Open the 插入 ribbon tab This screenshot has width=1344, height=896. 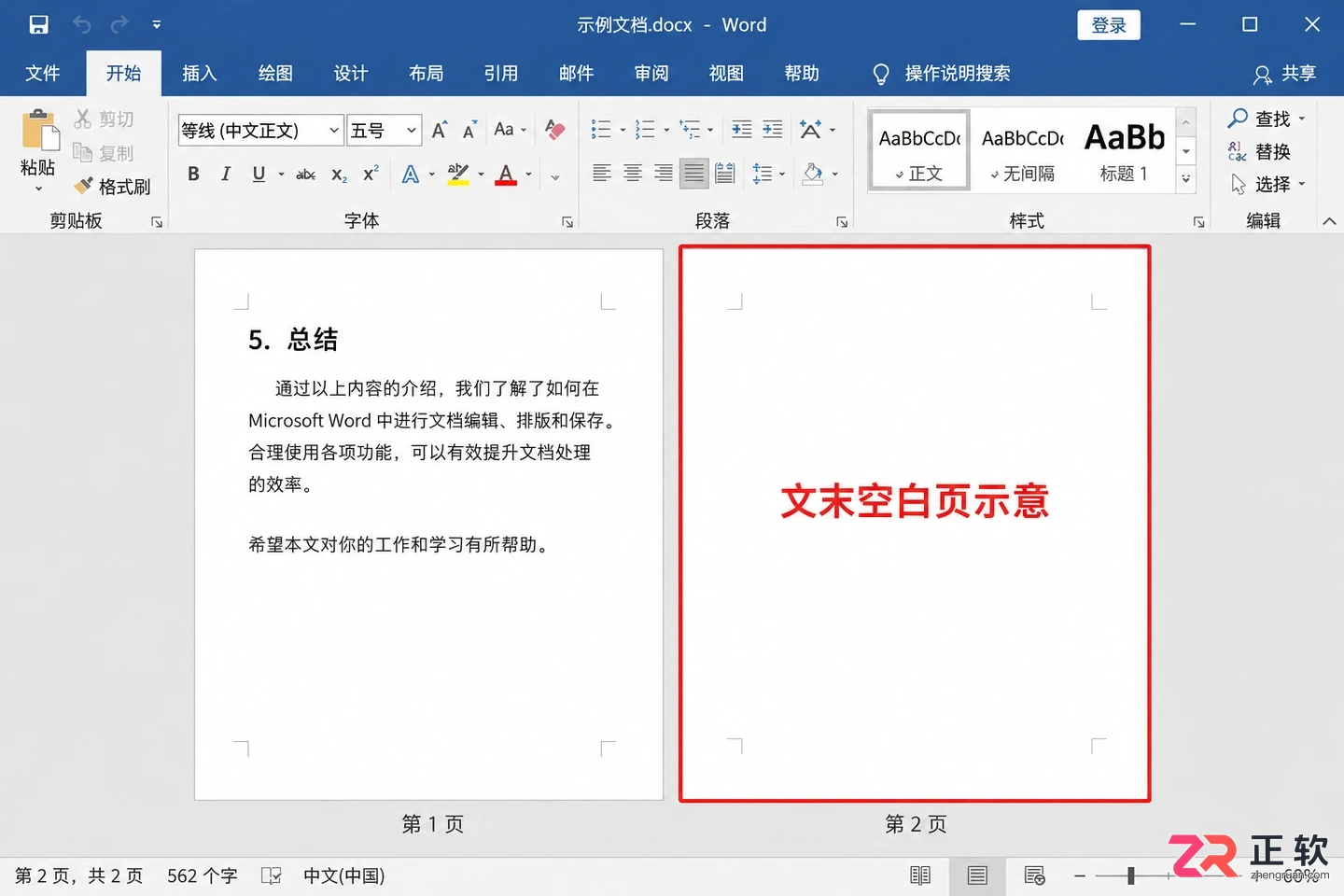(200, 73)
